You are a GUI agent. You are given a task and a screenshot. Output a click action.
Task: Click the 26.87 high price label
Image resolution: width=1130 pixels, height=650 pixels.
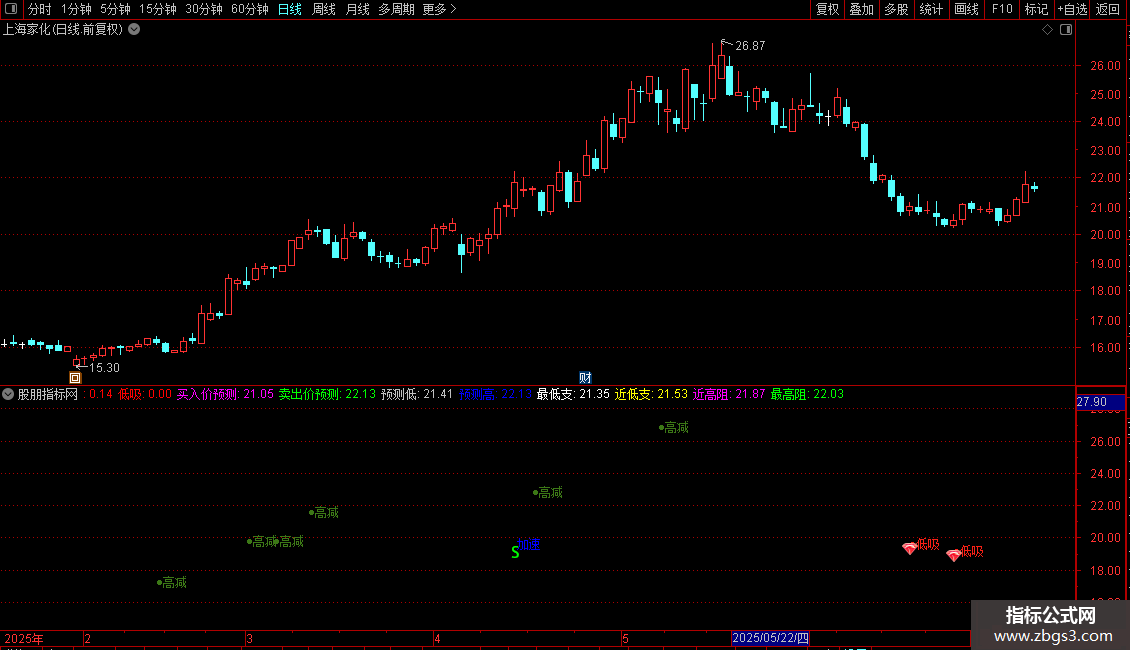[x=750, y=45]
